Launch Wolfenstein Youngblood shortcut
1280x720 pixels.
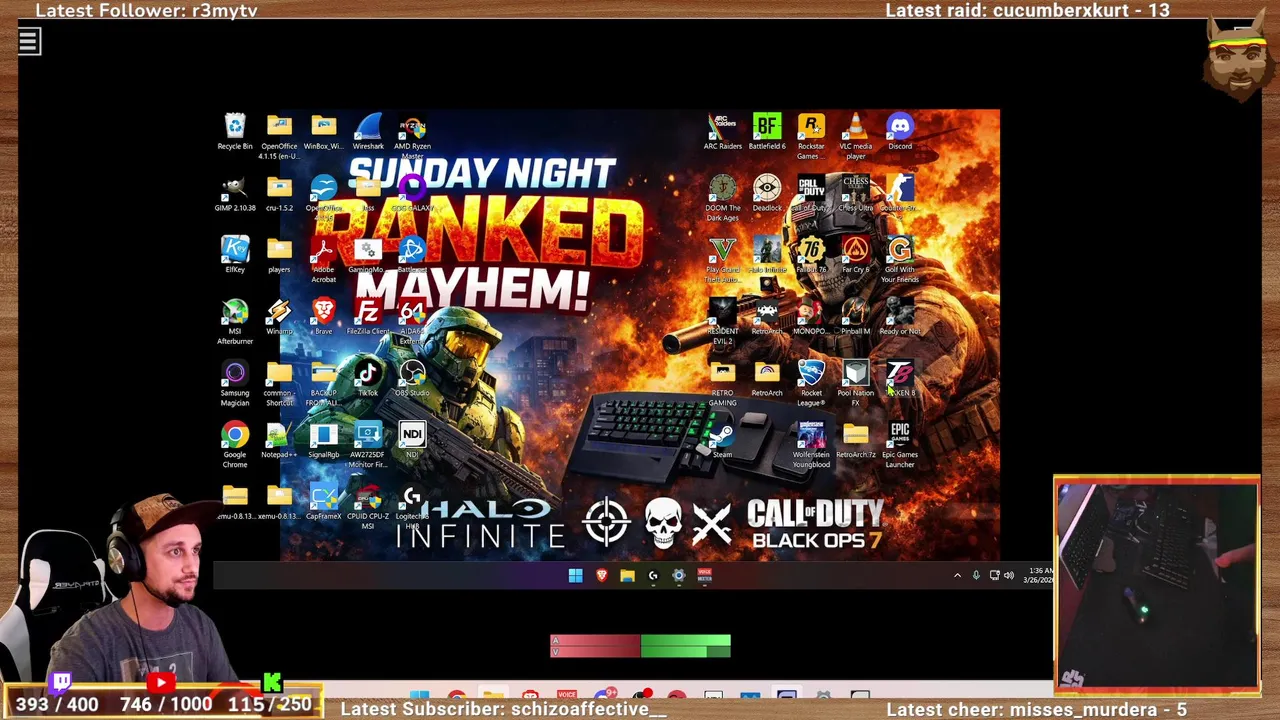click(x=811, y=445)
